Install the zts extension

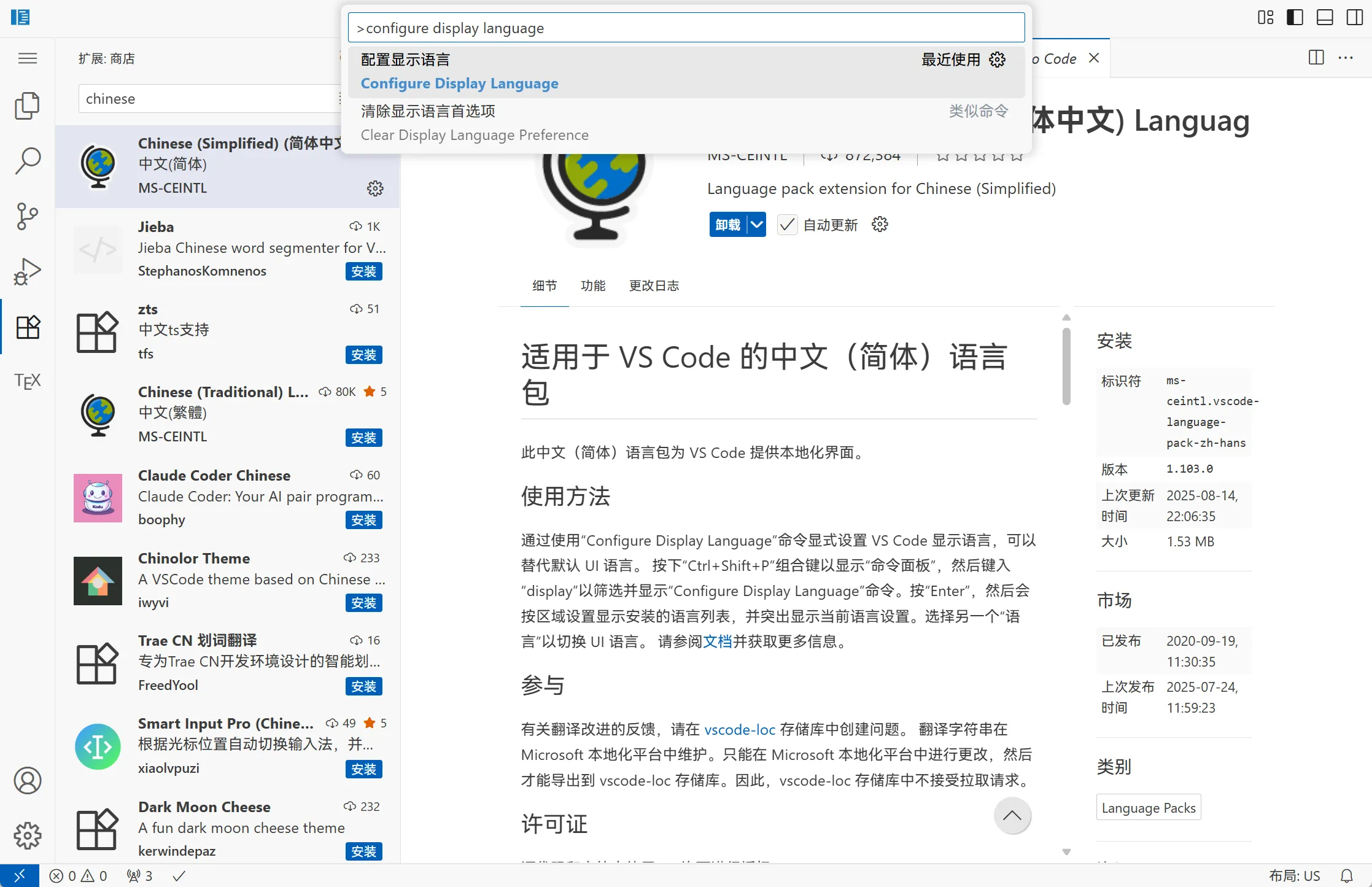364,355
